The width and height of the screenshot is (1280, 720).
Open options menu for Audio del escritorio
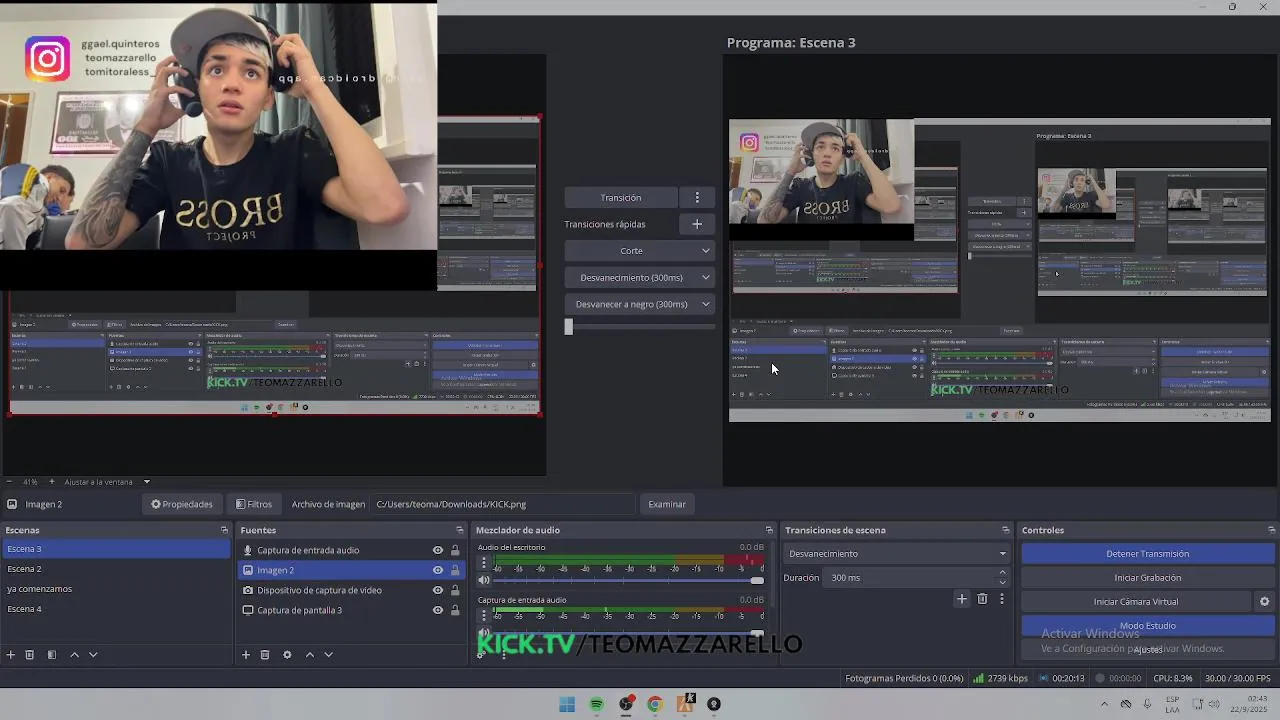484,563
